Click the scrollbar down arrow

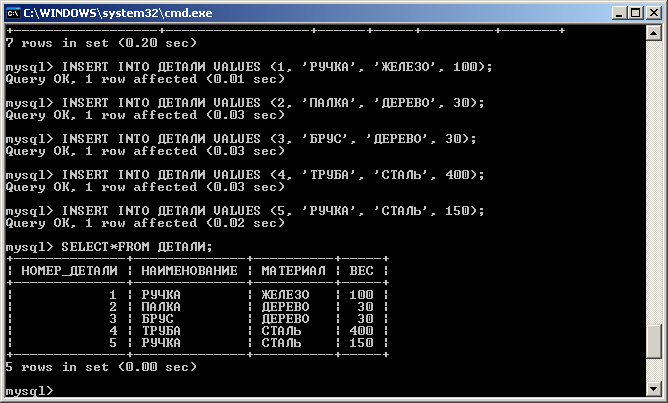click(654, 388)
